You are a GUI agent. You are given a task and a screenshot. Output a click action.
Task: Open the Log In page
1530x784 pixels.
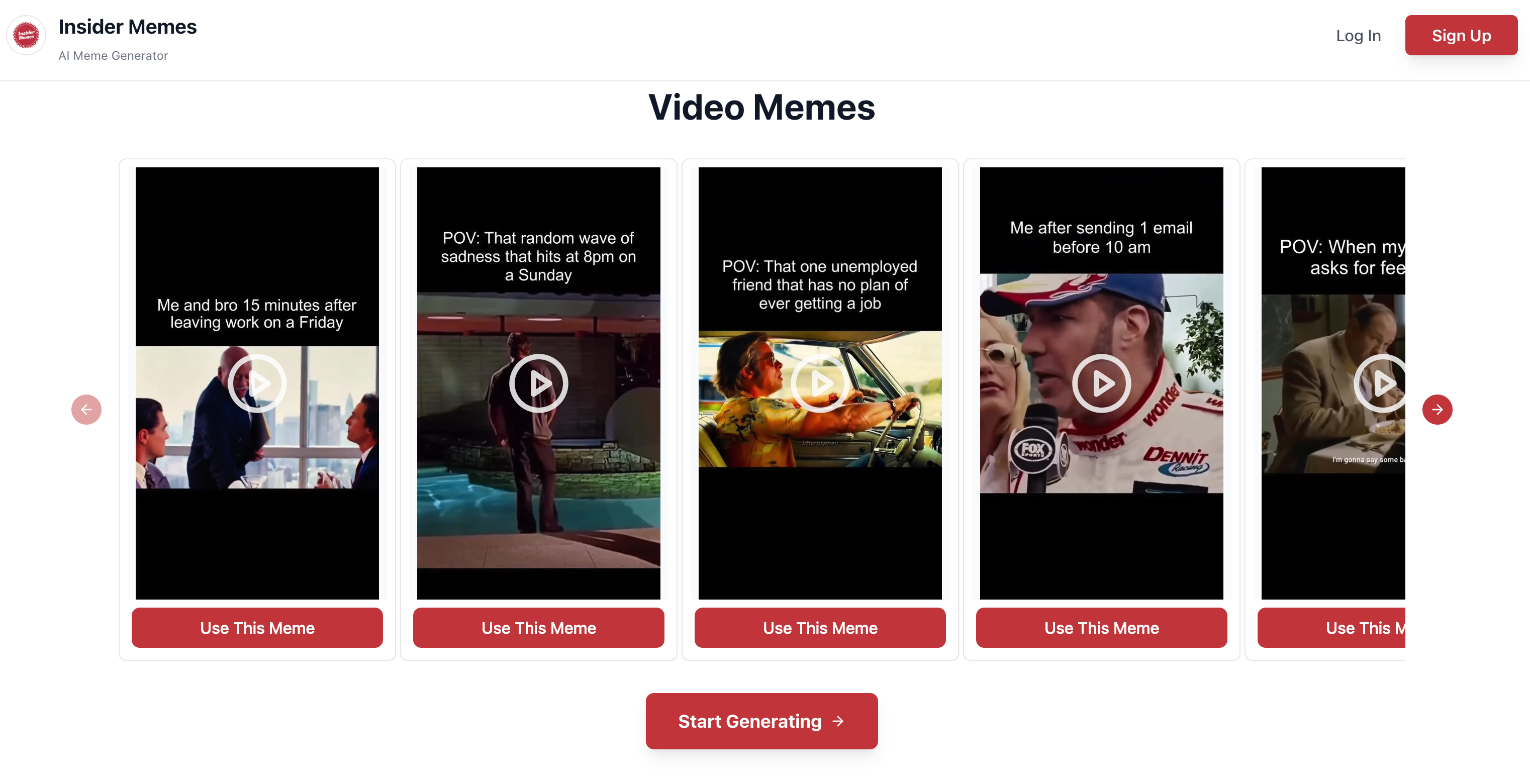pos(1358,36)
